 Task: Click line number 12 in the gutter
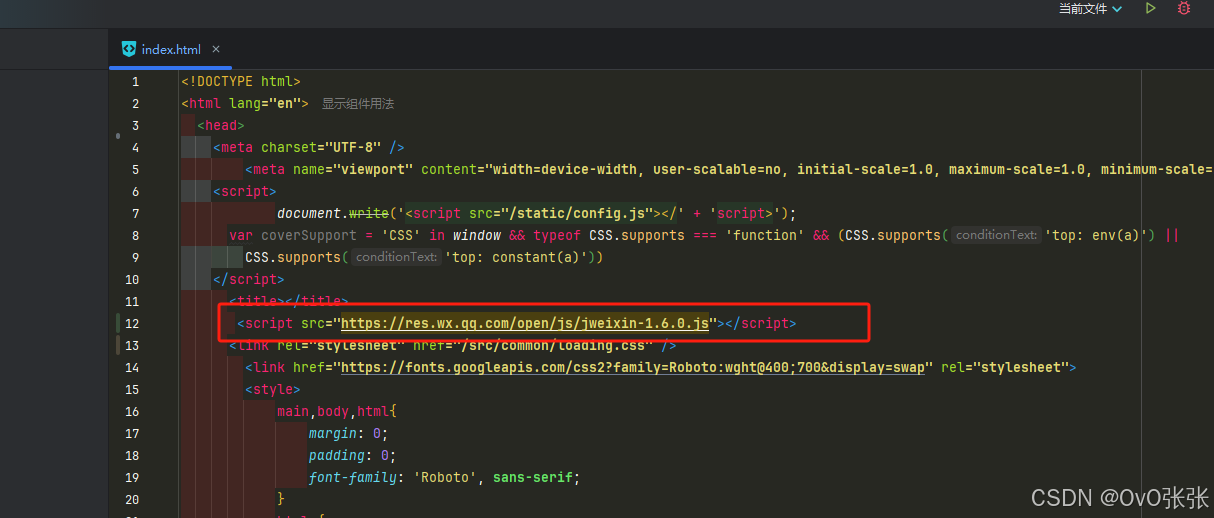pos(133,323)
